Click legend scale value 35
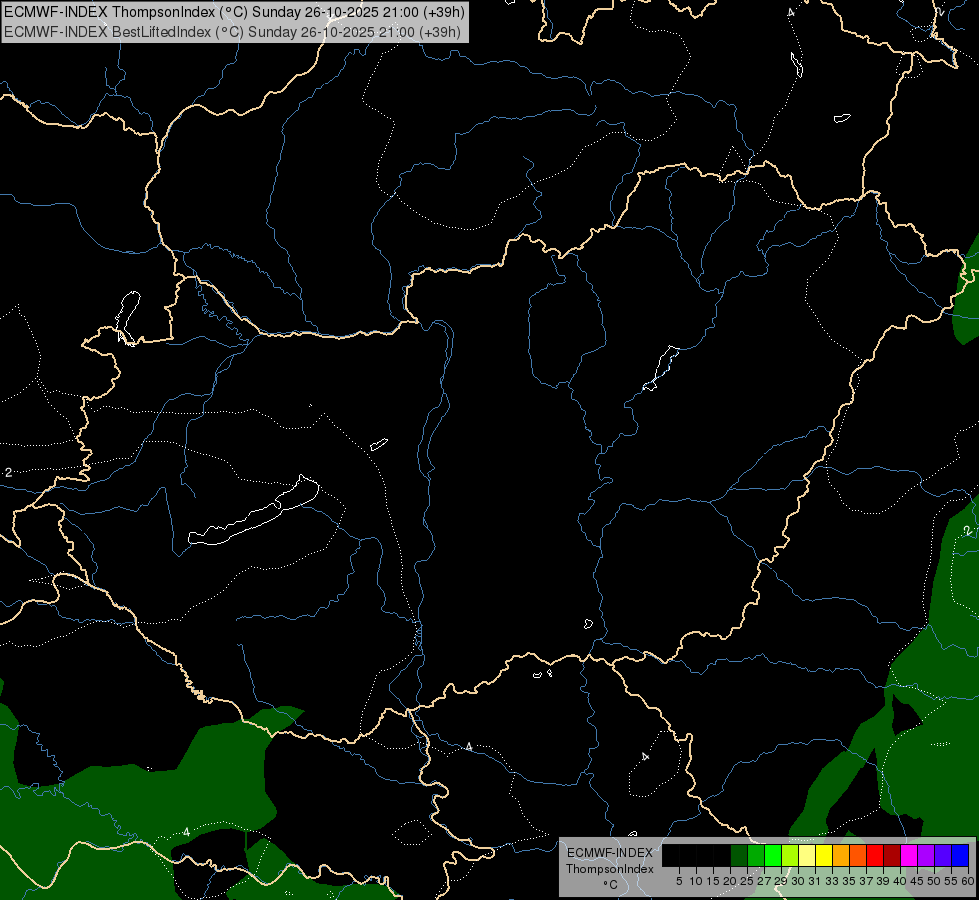The height and width of the screenshot is (900, 979). 849,881
